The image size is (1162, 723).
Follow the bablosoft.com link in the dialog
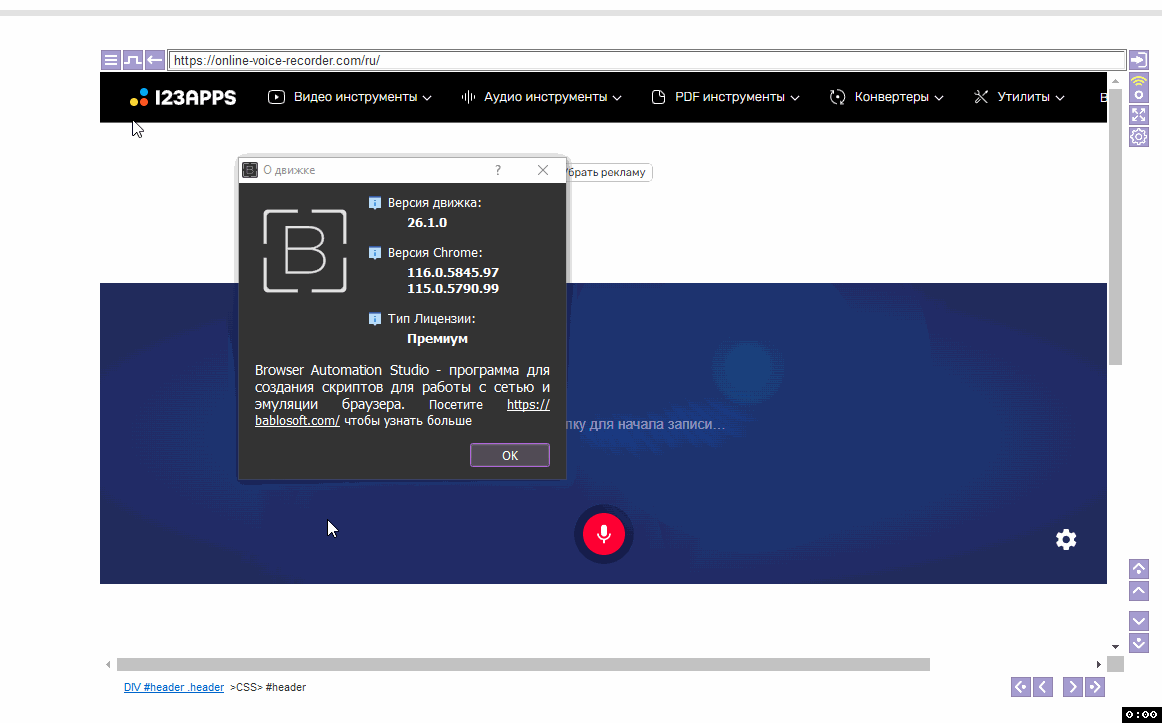click(297, 421)
